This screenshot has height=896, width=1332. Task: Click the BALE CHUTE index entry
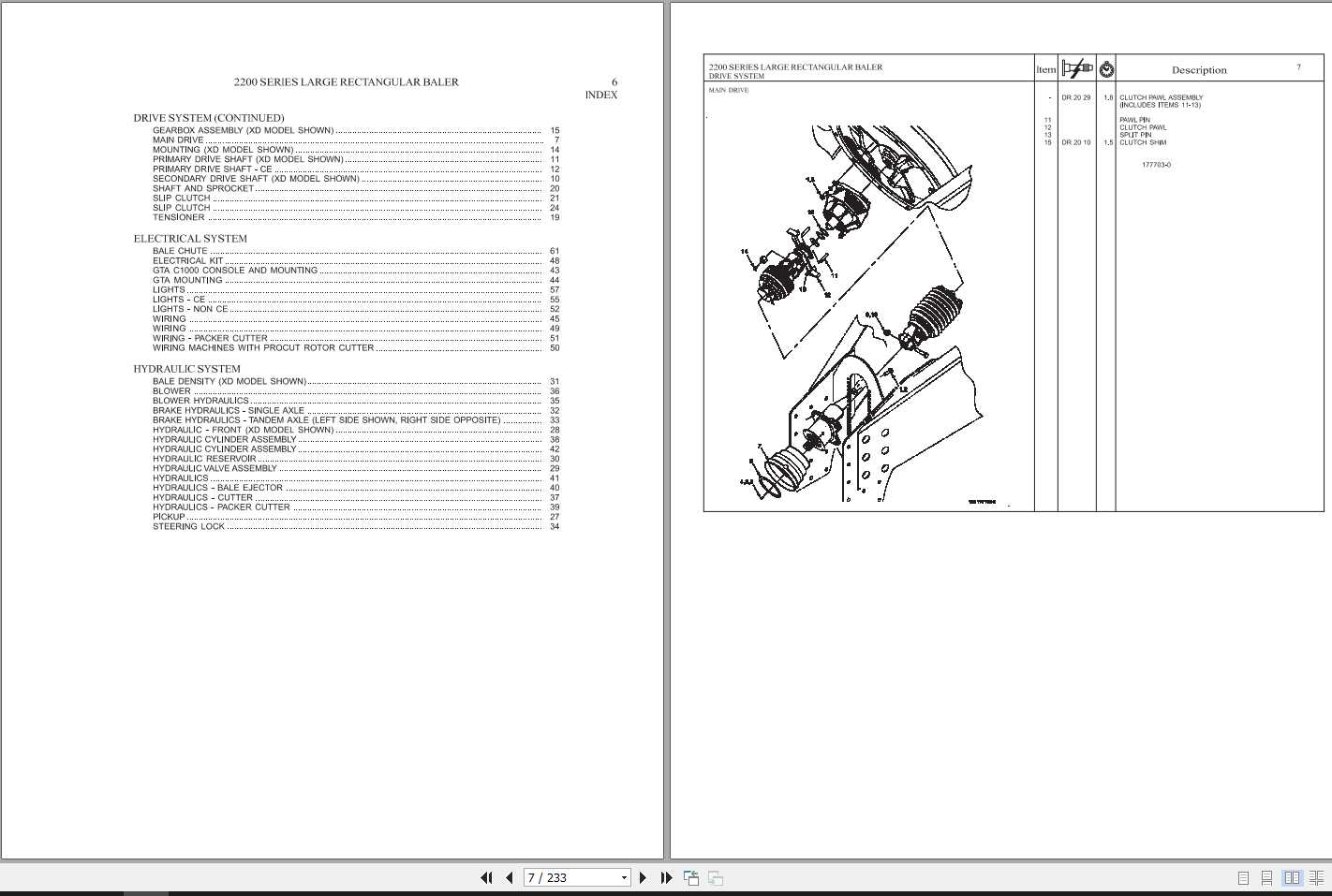(356, 251)
